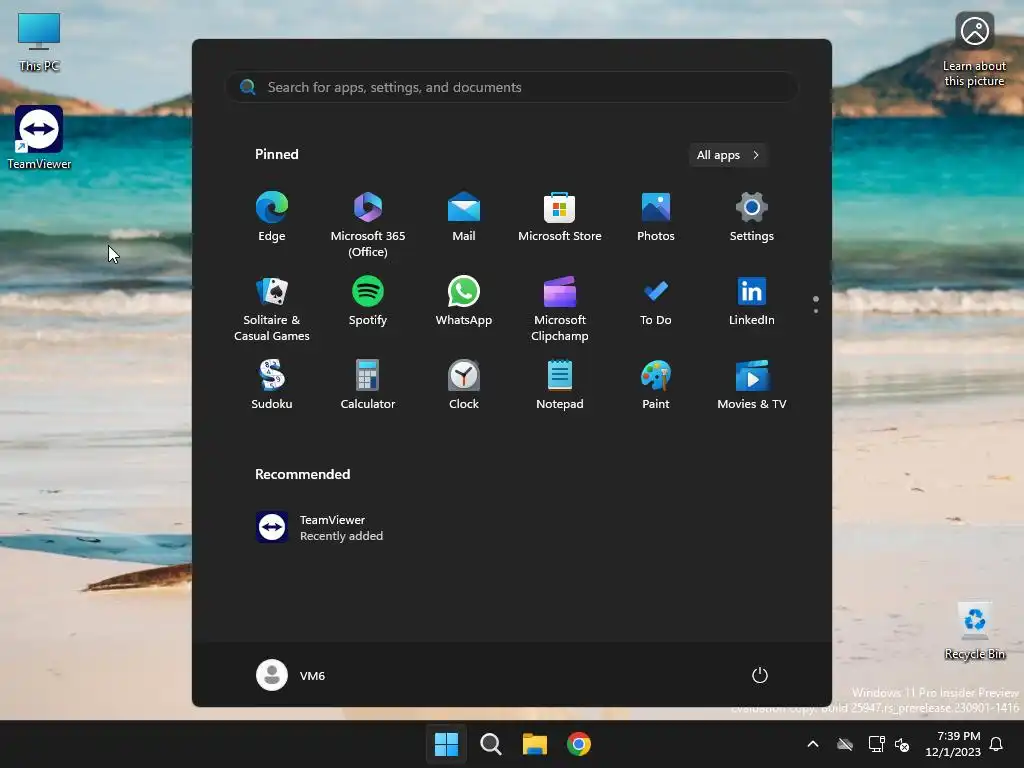The width and height of the screenshot is (1024, 768).
Task: Select the Recycle Bin on desktop
Action: [974, 631]
